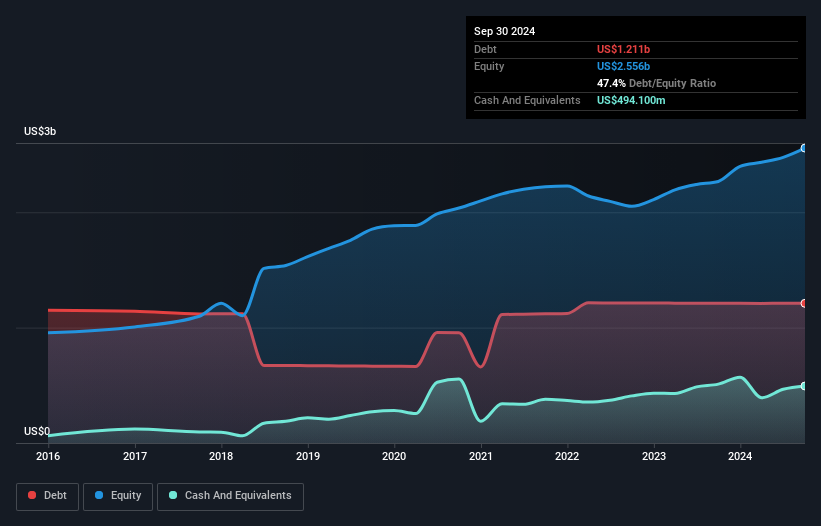Click the US$0 y-axis label
Viewport: 821px width, 526px height.
tap(37, 431)
